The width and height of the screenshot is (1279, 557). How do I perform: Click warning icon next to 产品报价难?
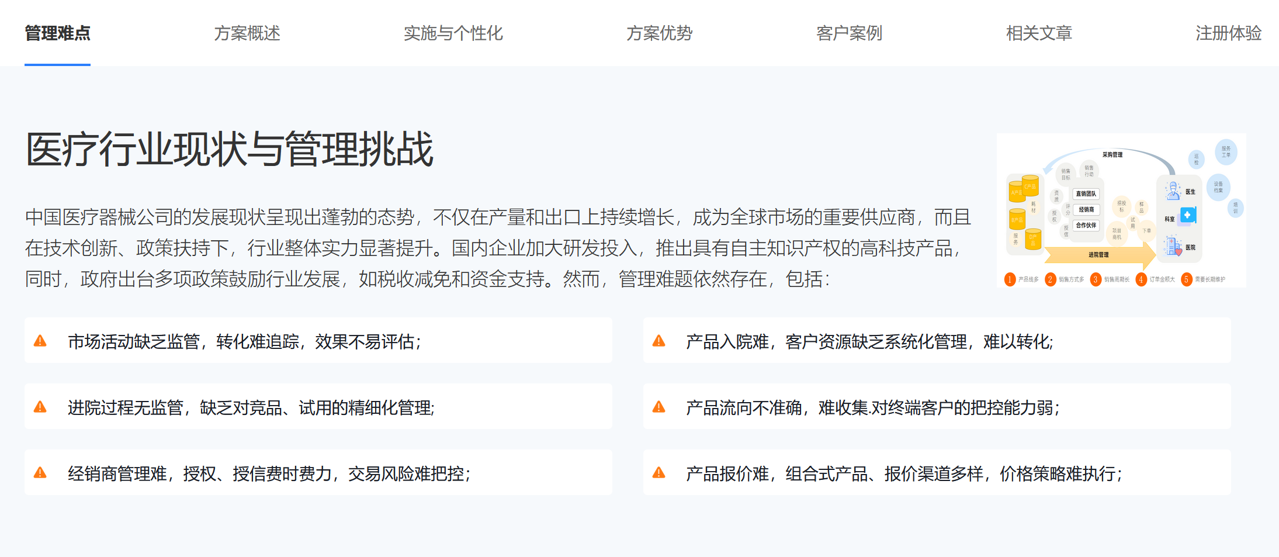click(x=659, y=473)
